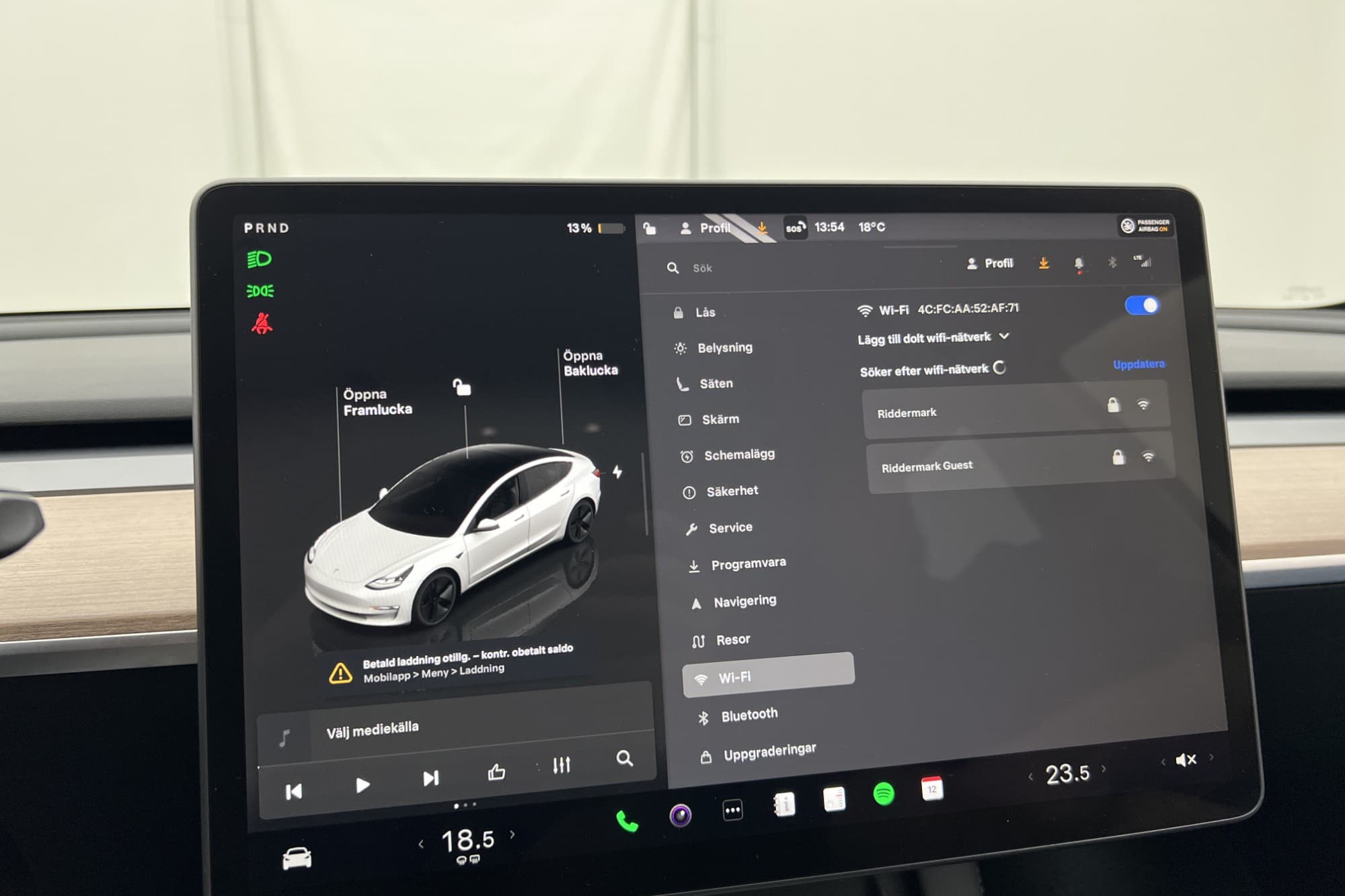Open the Resor settings menu

tap(720, 640)
